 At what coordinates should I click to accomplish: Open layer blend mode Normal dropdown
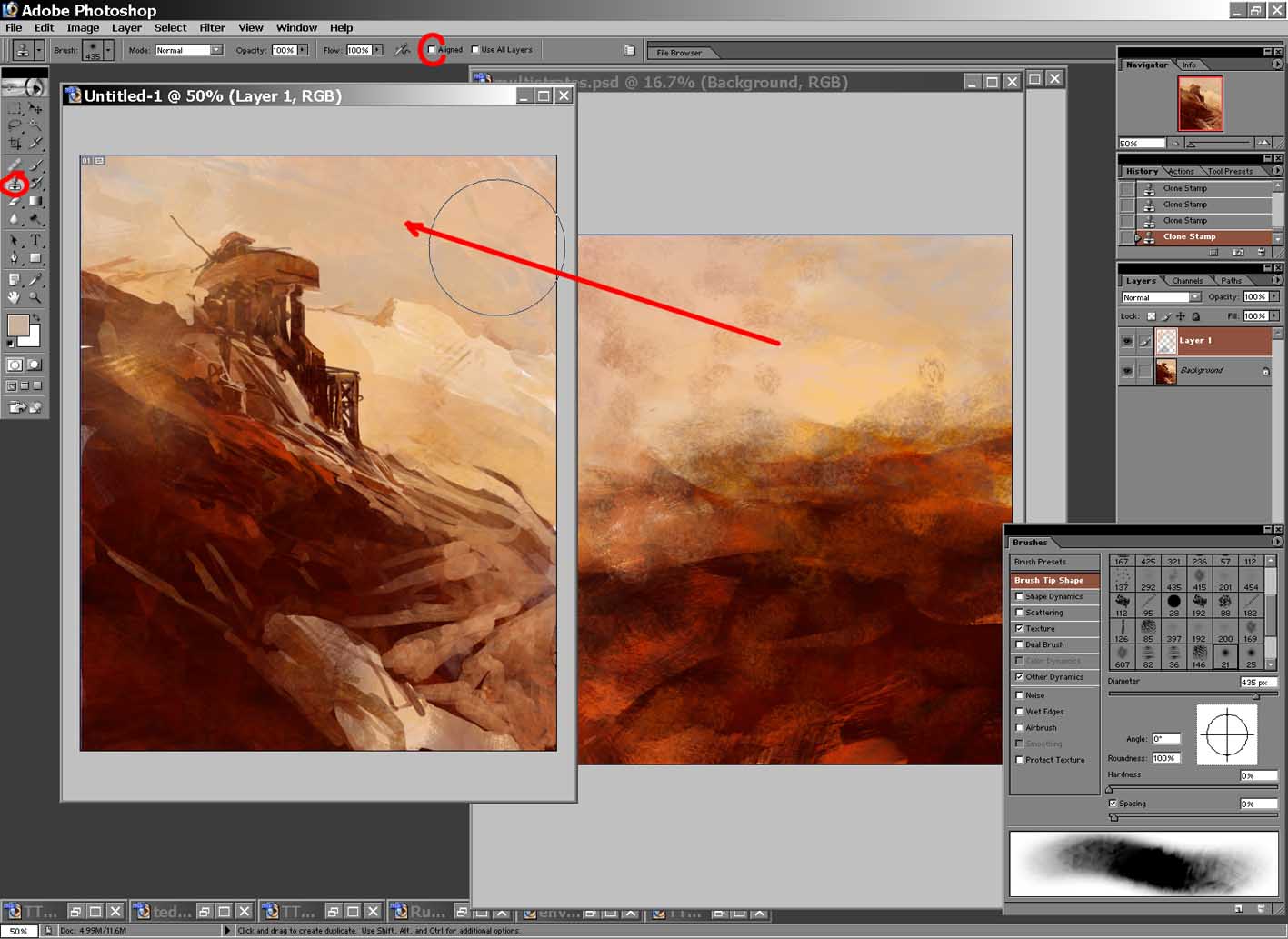pos(1194,297)
